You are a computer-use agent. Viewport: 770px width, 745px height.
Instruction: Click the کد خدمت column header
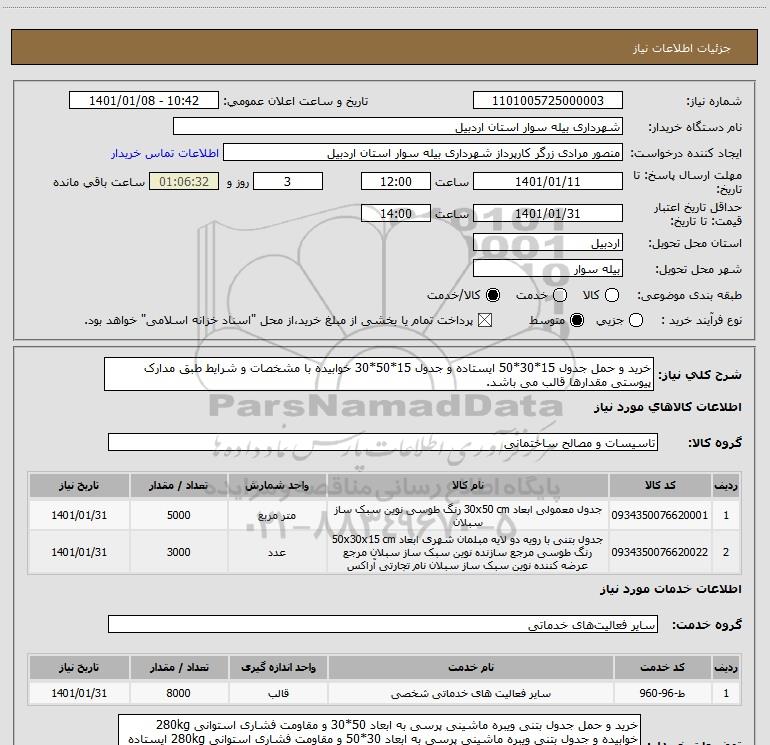point(662,667)
